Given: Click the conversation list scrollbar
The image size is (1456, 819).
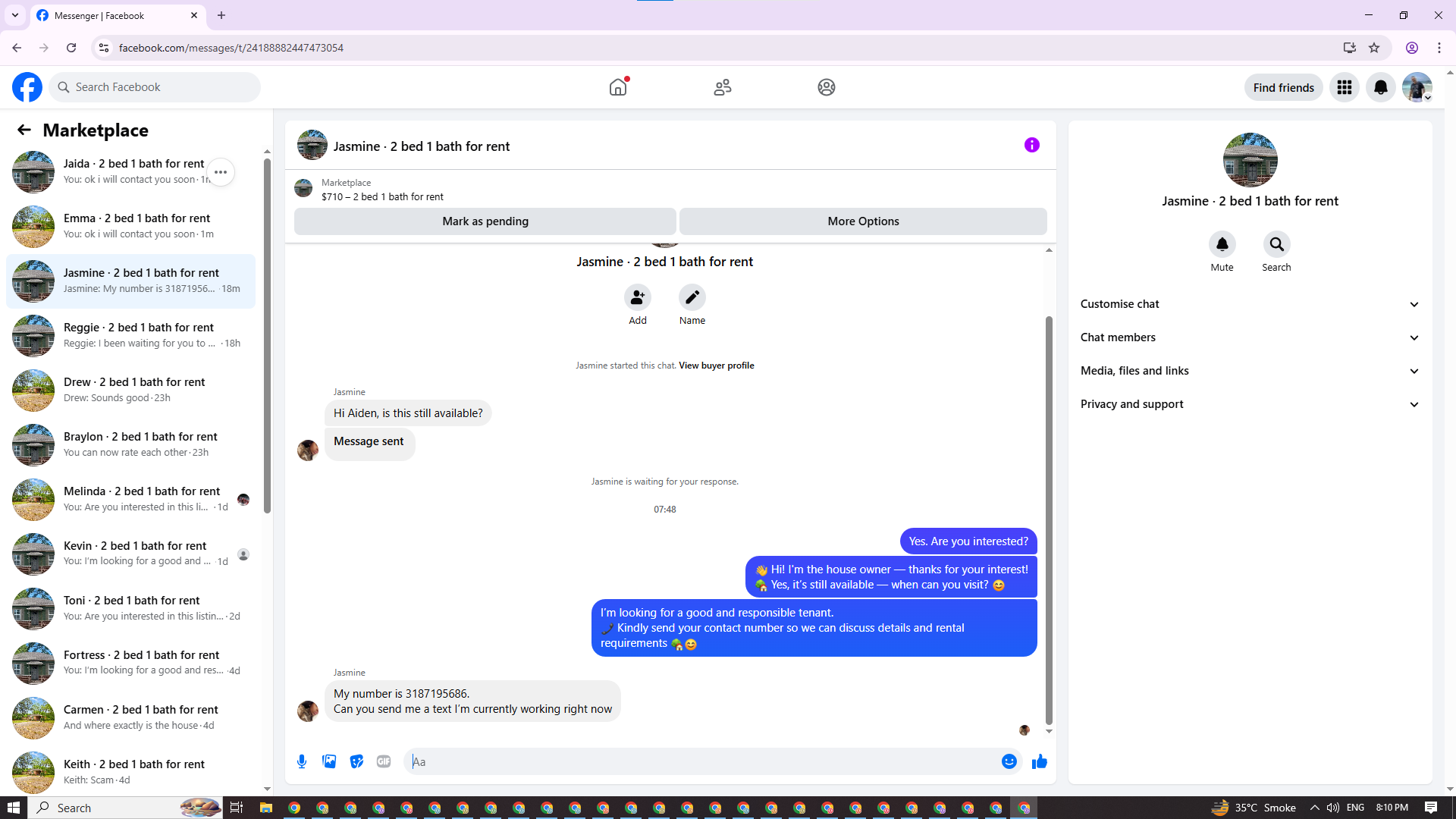Looking at the screenshot, I should coord(267,336).
